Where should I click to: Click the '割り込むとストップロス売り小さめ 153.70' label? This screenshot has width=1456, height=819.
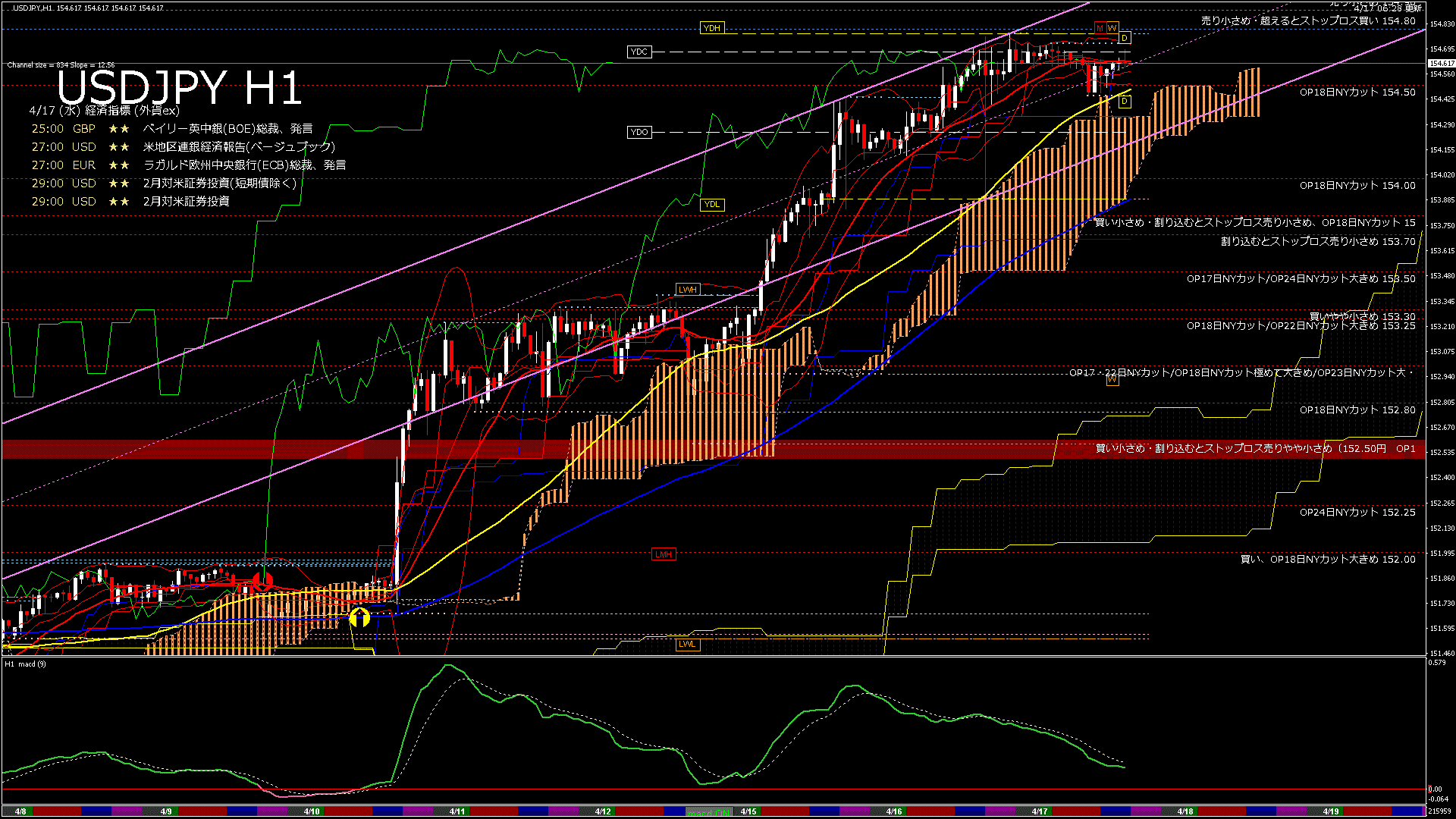click(1318, 242)
